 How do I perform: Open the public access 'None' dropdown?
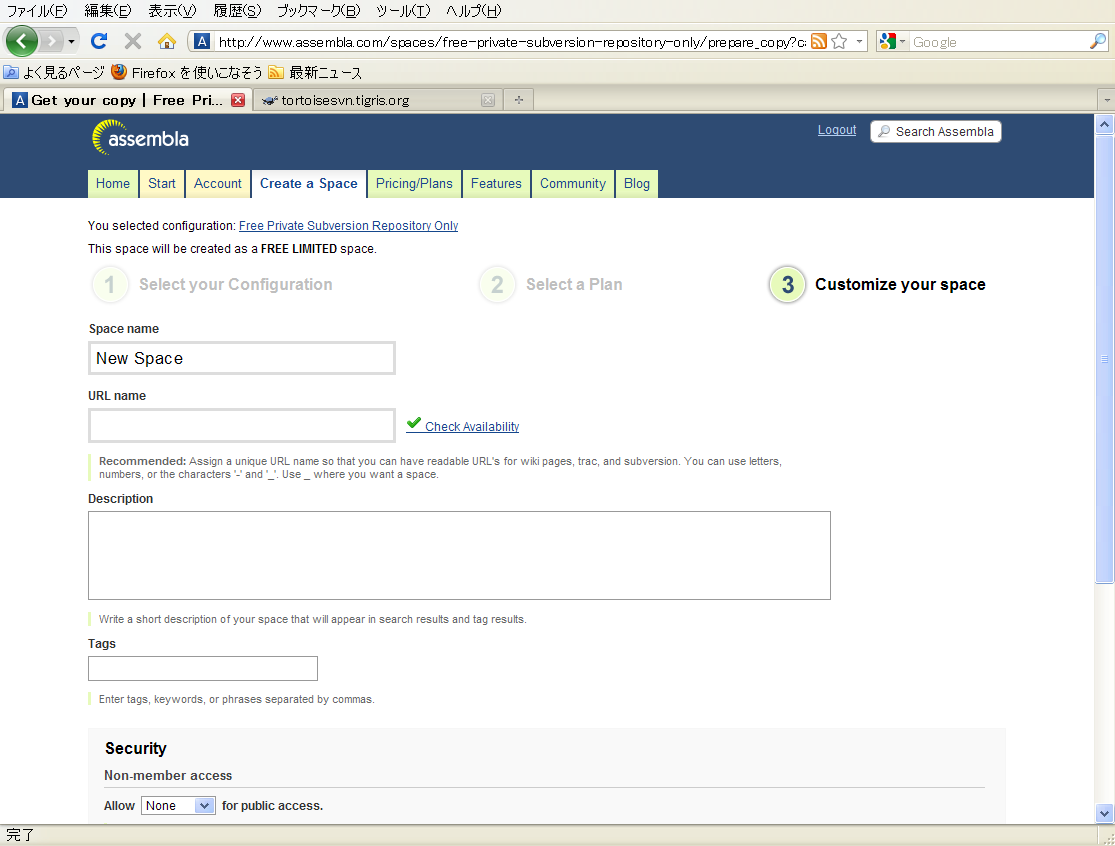pyautogui.click(x=178, y=805)
